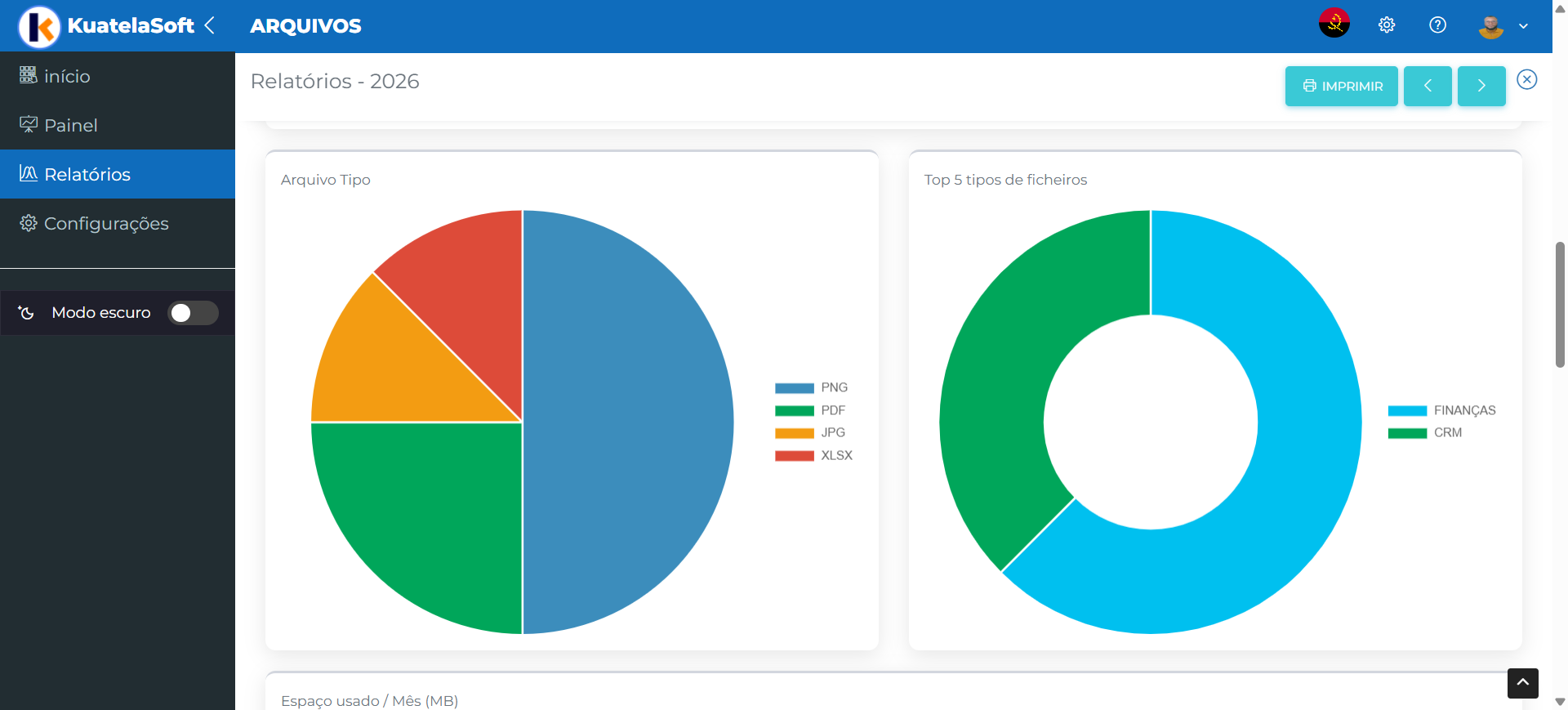Expand the user profile dropdown arrow

click(x=1523, y=26)
